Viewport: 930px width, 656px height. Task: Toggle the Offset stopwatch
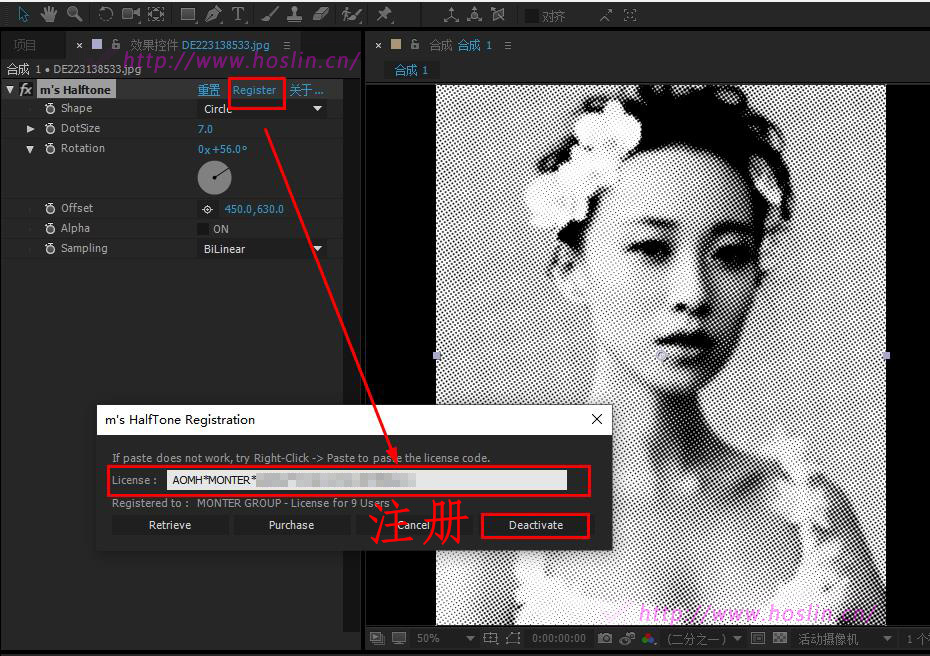[50, 208]
